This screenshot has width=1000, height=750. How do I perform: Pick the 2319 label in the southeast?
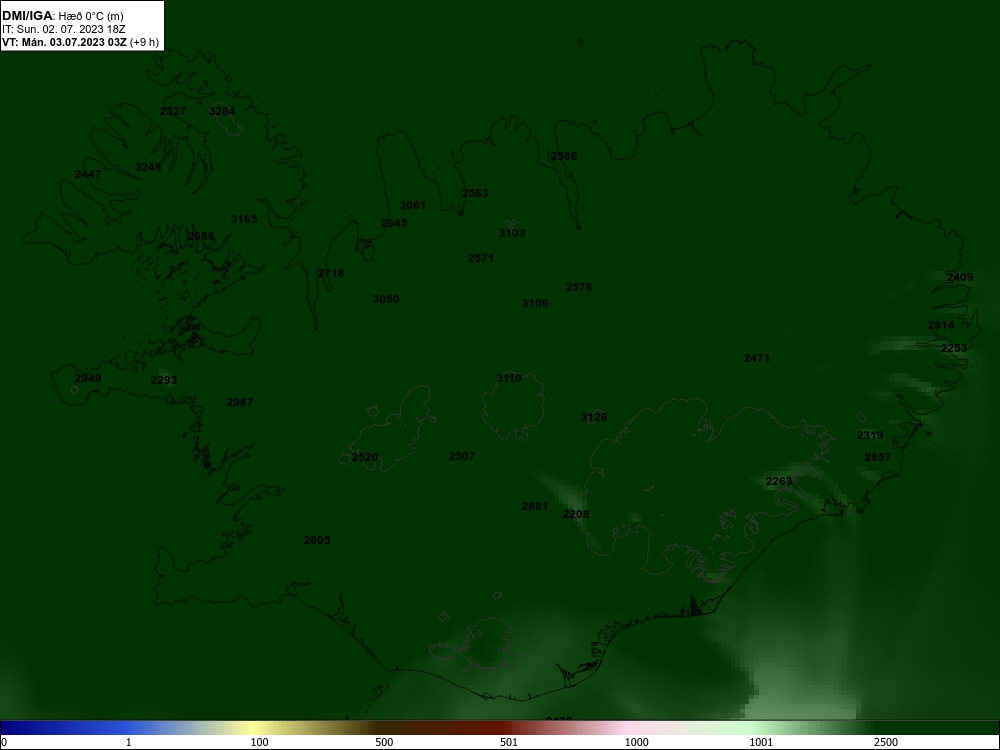click(870, 435)
